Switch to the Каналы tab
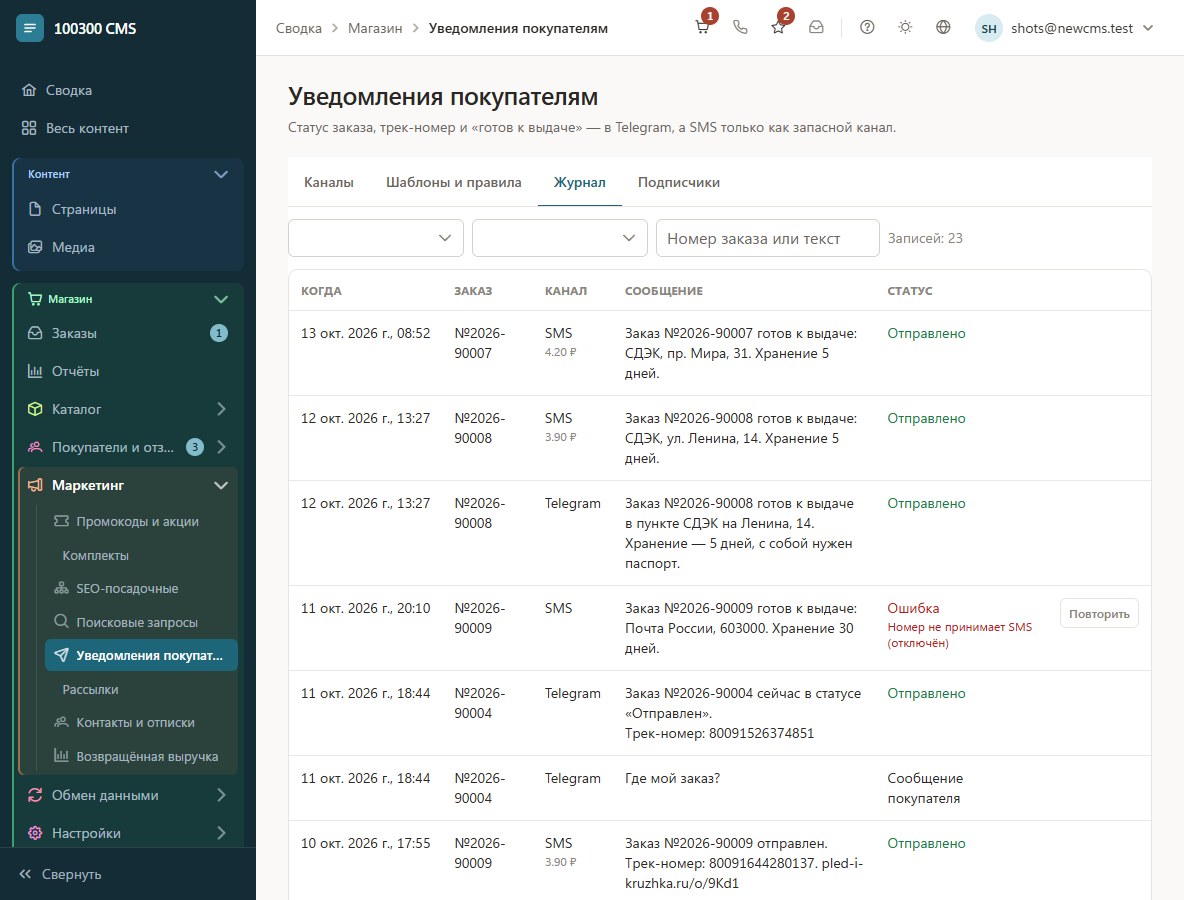The image size is (1184, 900). 328,182
